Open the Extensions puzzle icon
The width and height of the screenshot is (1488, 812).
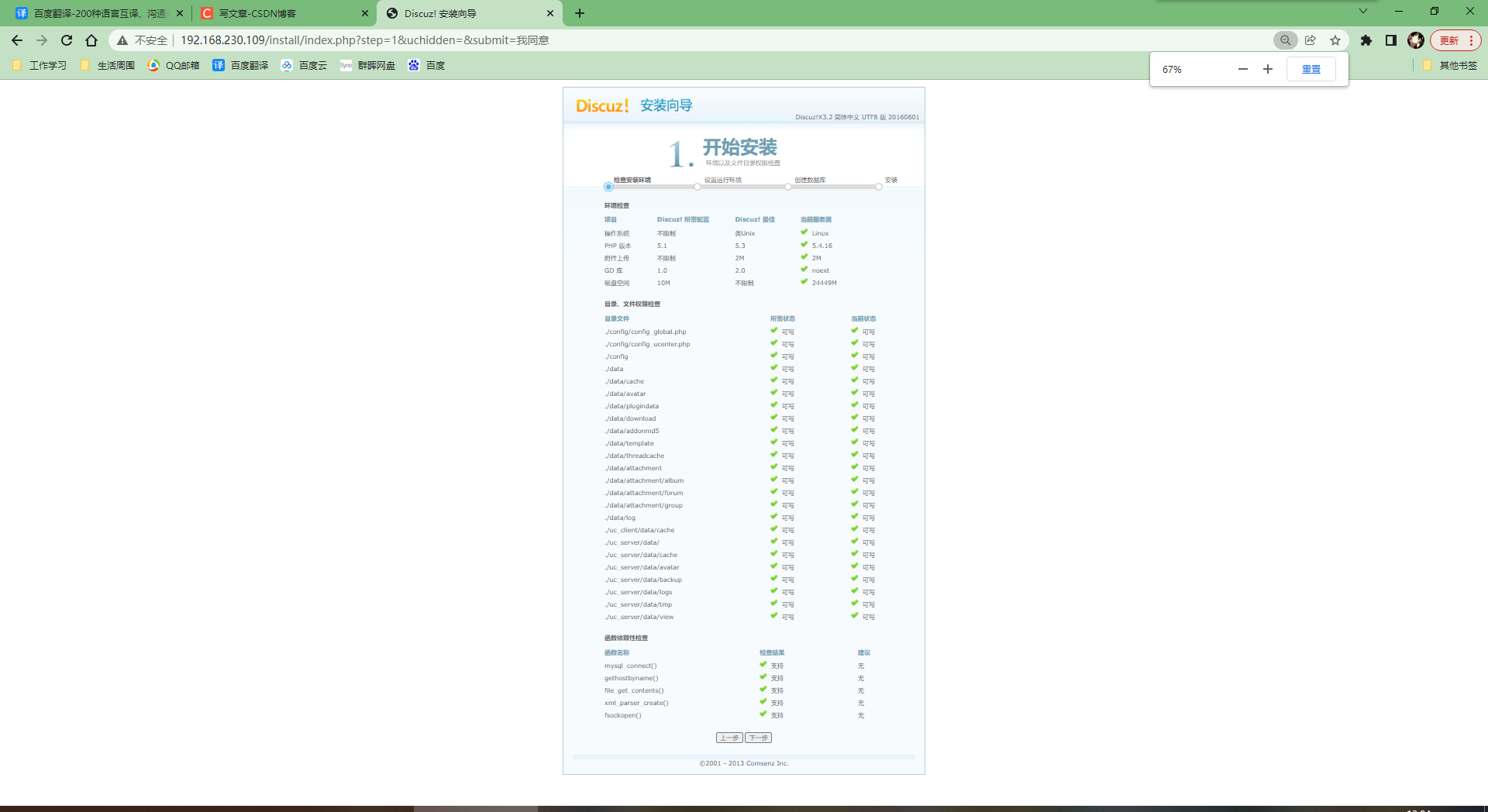pos(1366,40)
